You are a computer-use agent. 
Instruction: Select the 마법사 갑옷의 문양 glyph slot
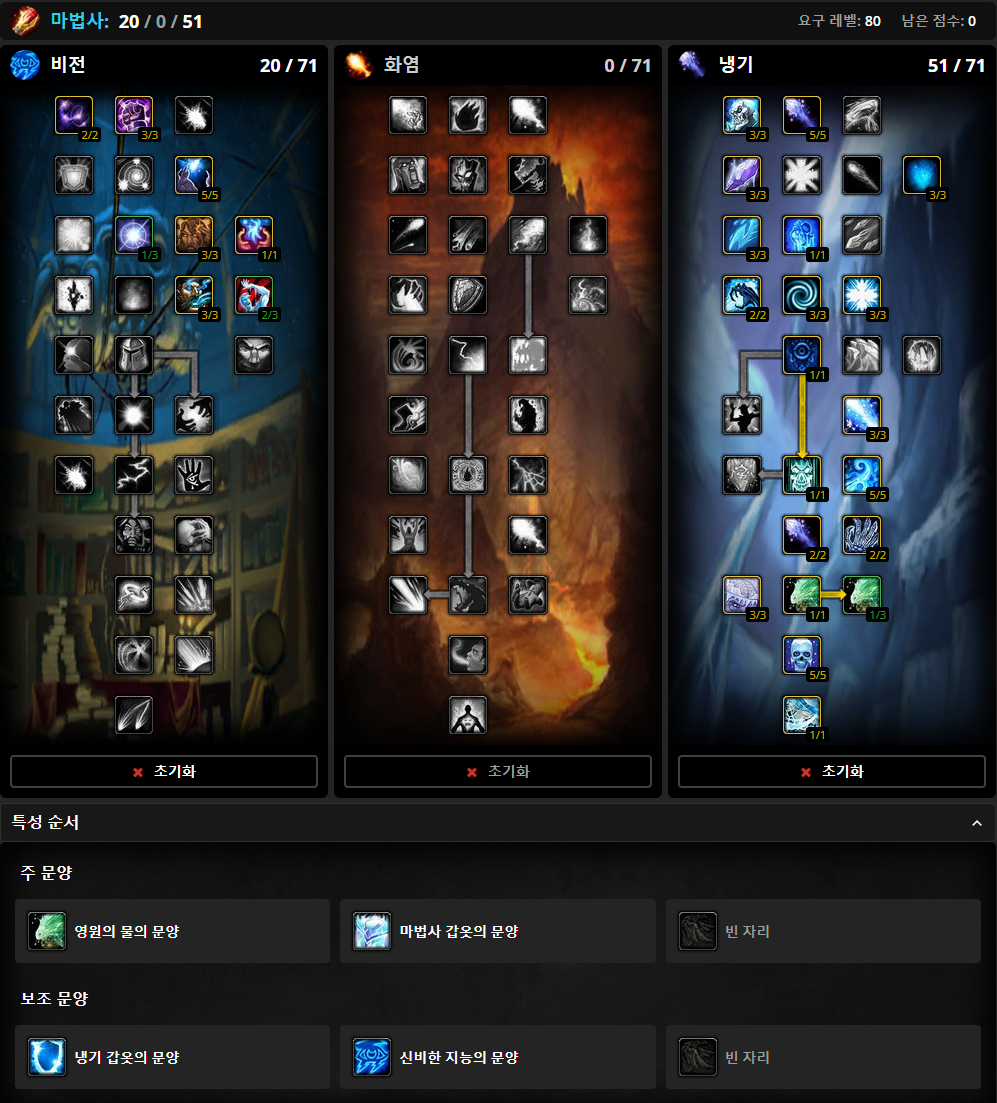pos(498,931)
